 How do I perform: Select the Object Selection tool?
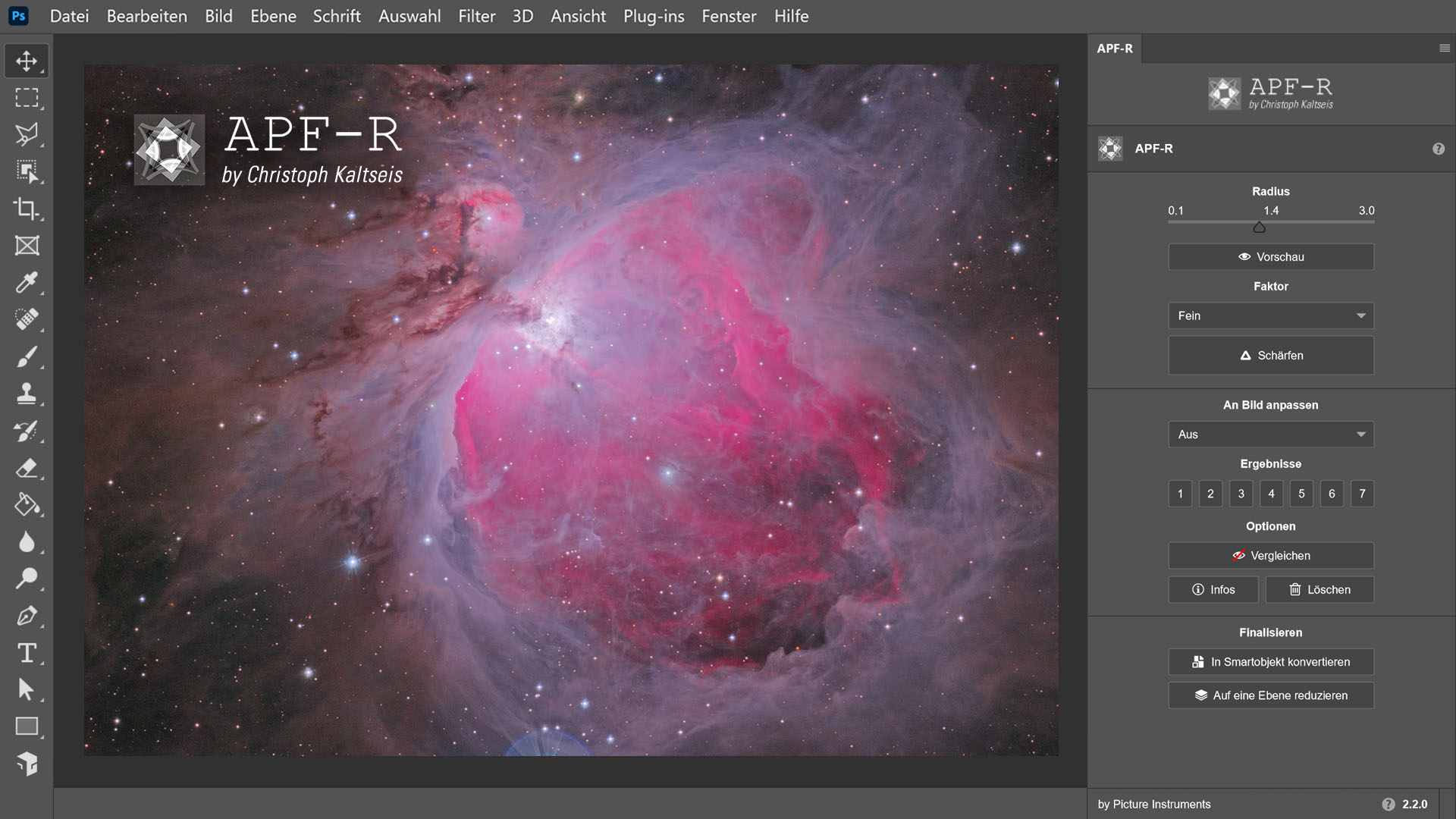pos(27,171)
